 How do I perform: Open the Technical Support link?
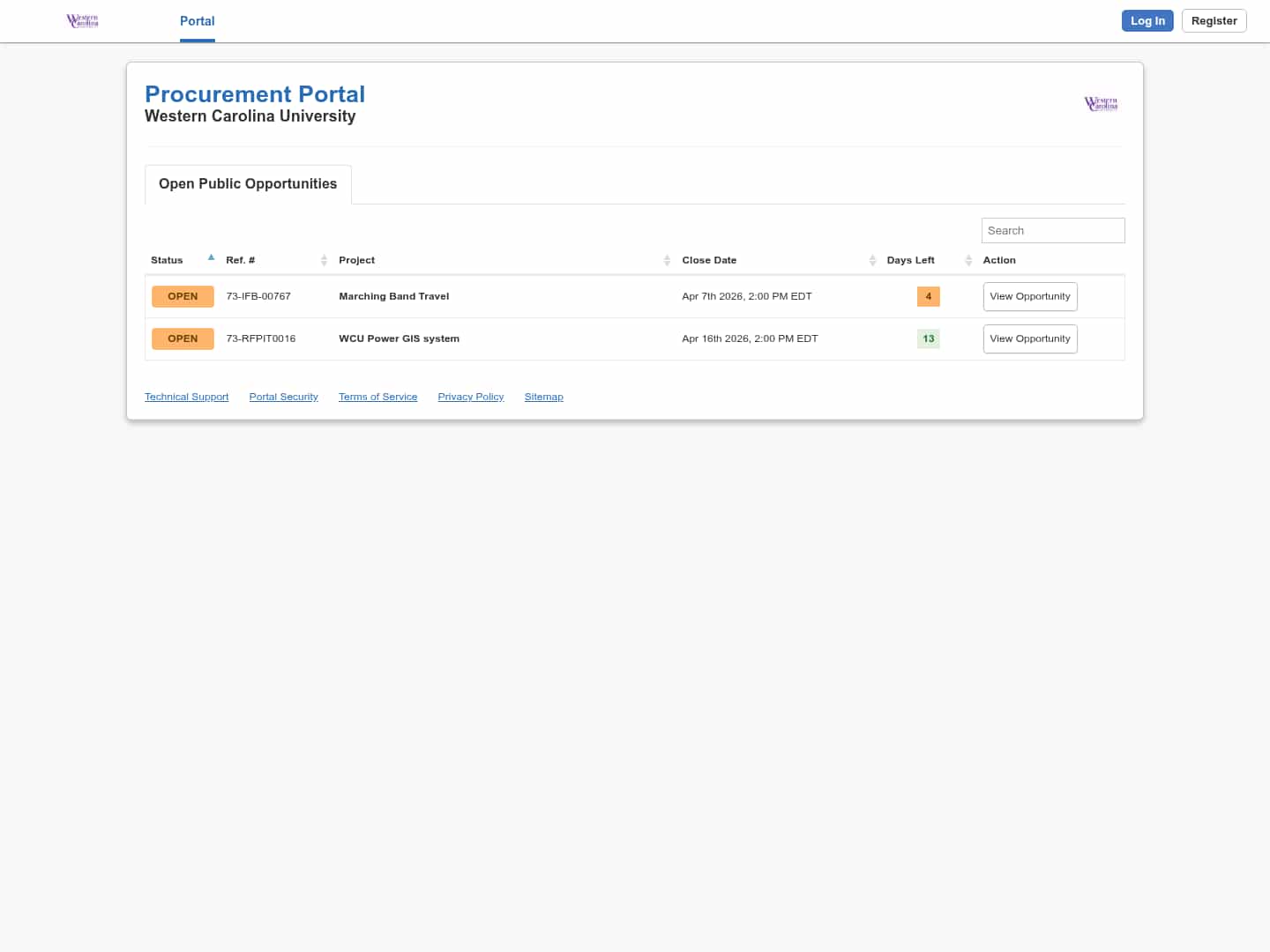186,397
